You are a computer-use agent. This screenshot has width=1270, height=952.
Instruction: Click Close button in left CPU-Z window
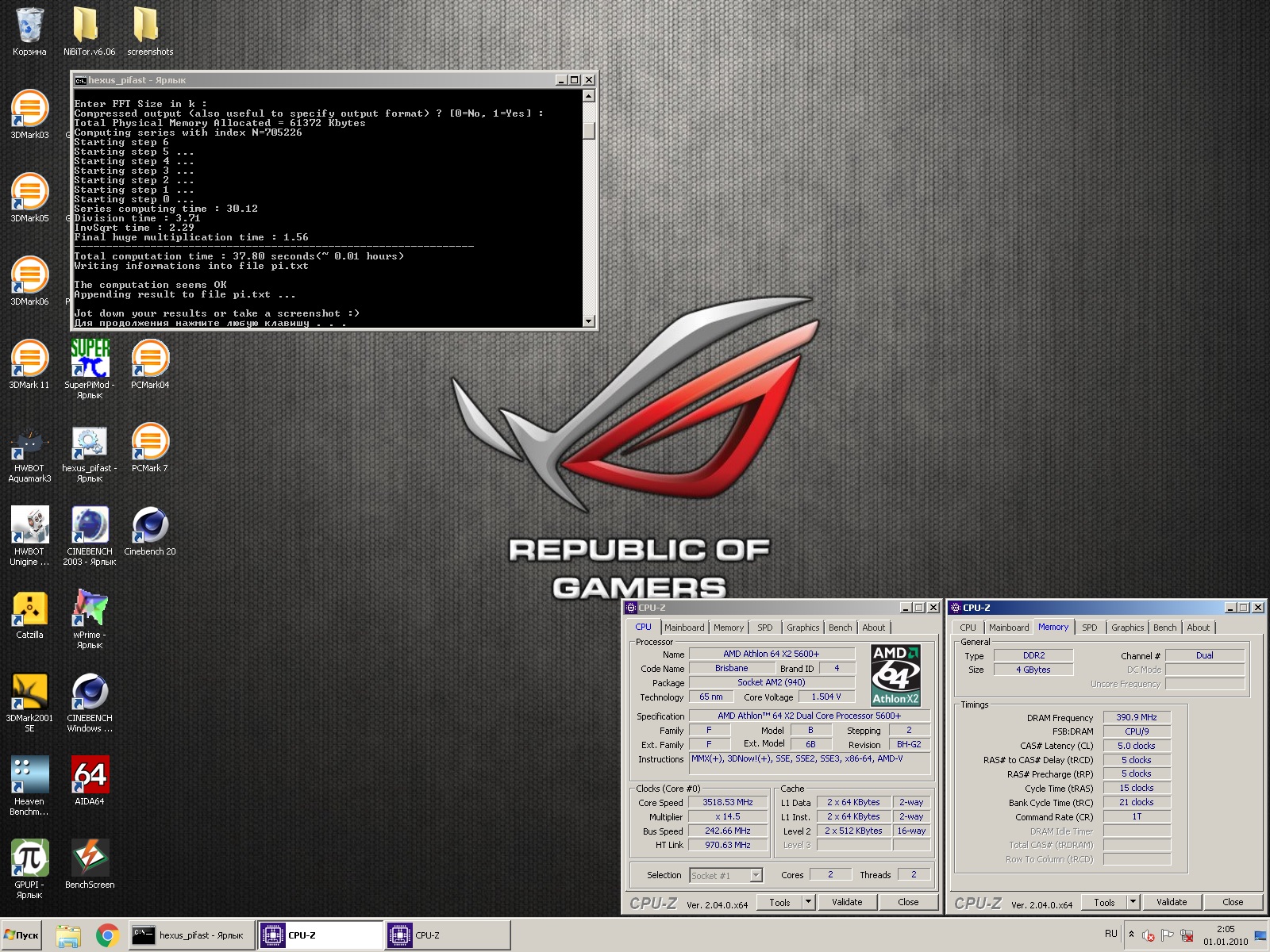[908, 902]
